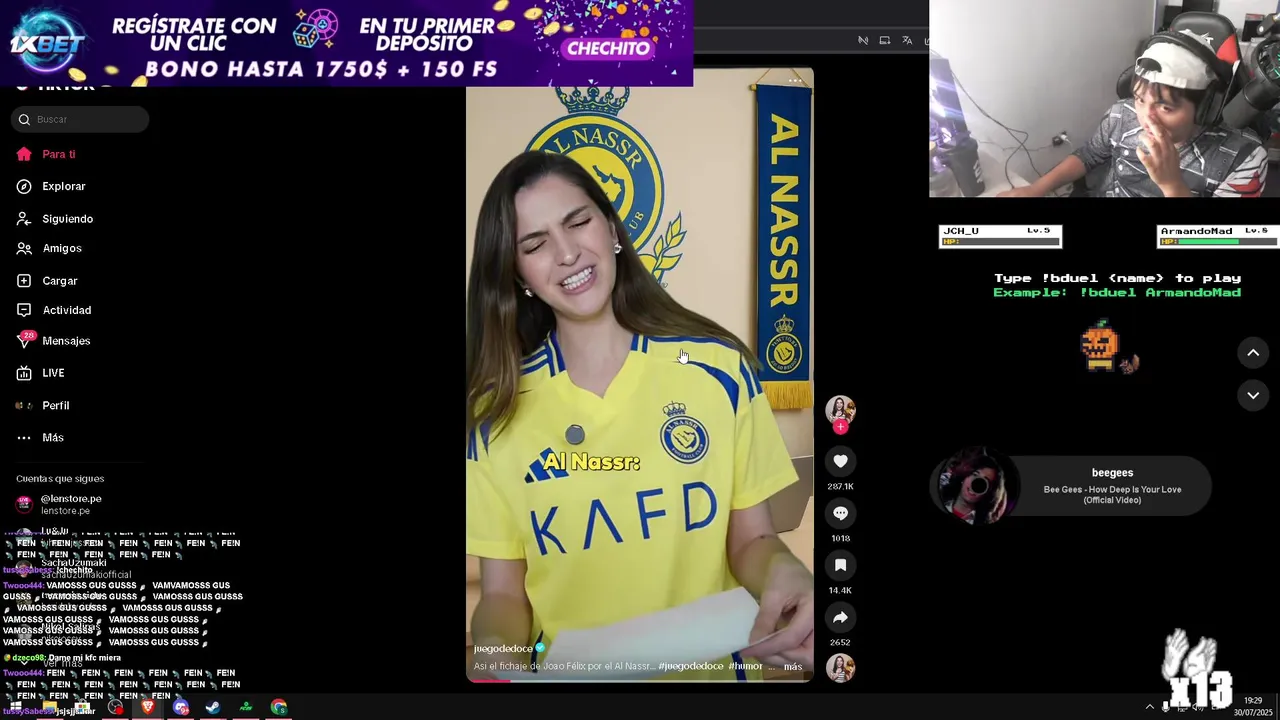Viewport: 1280px width, 720px height.
Task: Click the 'Cuentas que sigues' heading
Action: [60, 479]
